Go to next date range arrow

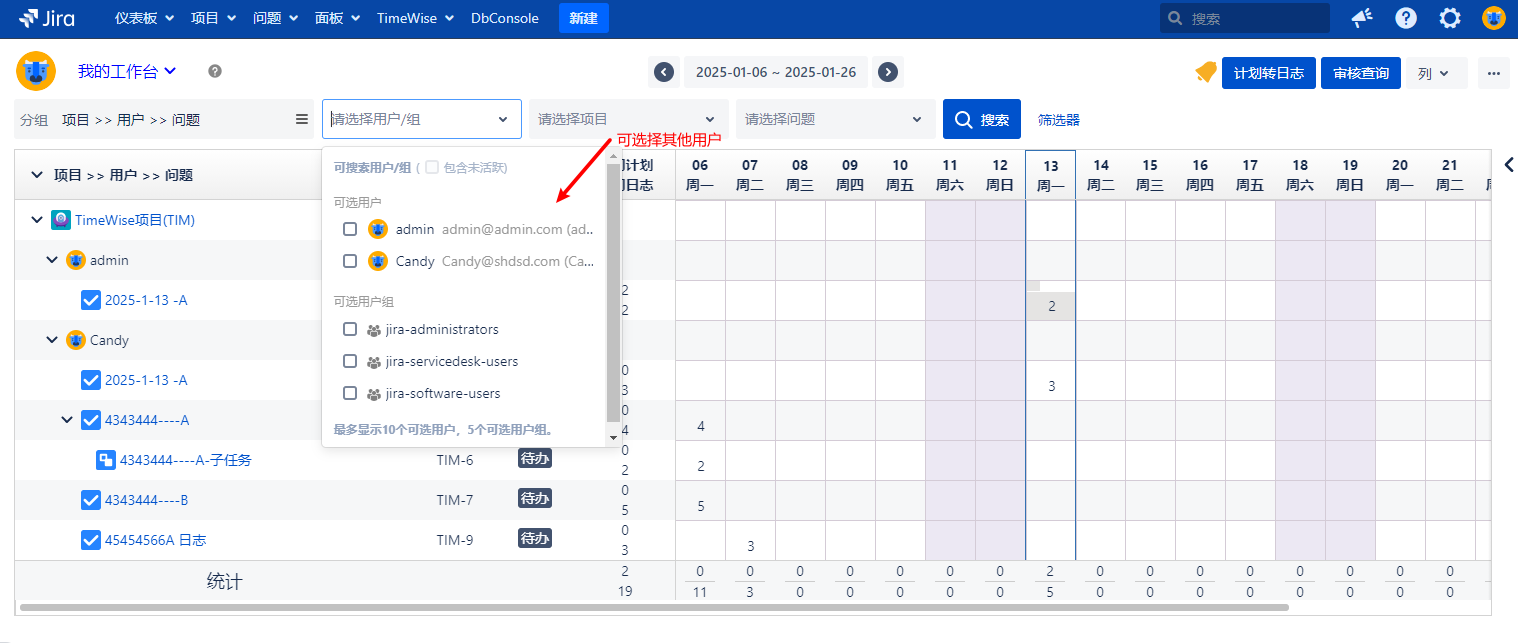(x=886, y=72)
